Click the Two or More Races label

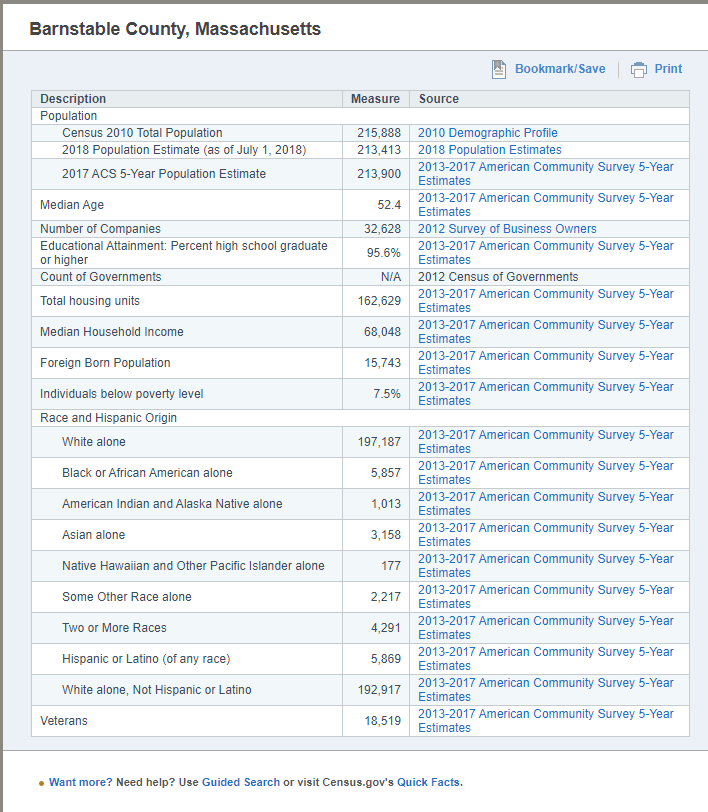coord(114,628)
